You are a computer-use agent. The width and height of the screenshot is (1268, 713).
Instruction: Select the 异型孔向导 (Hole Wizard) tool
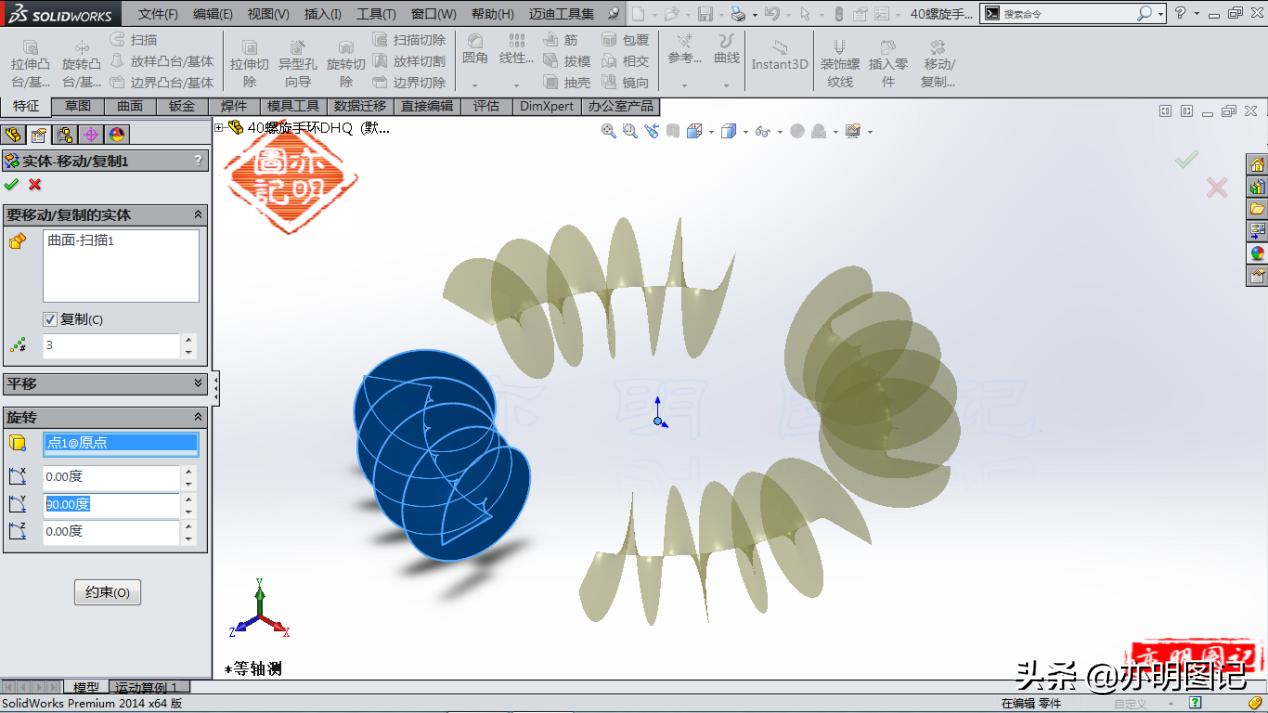(297, 62)
